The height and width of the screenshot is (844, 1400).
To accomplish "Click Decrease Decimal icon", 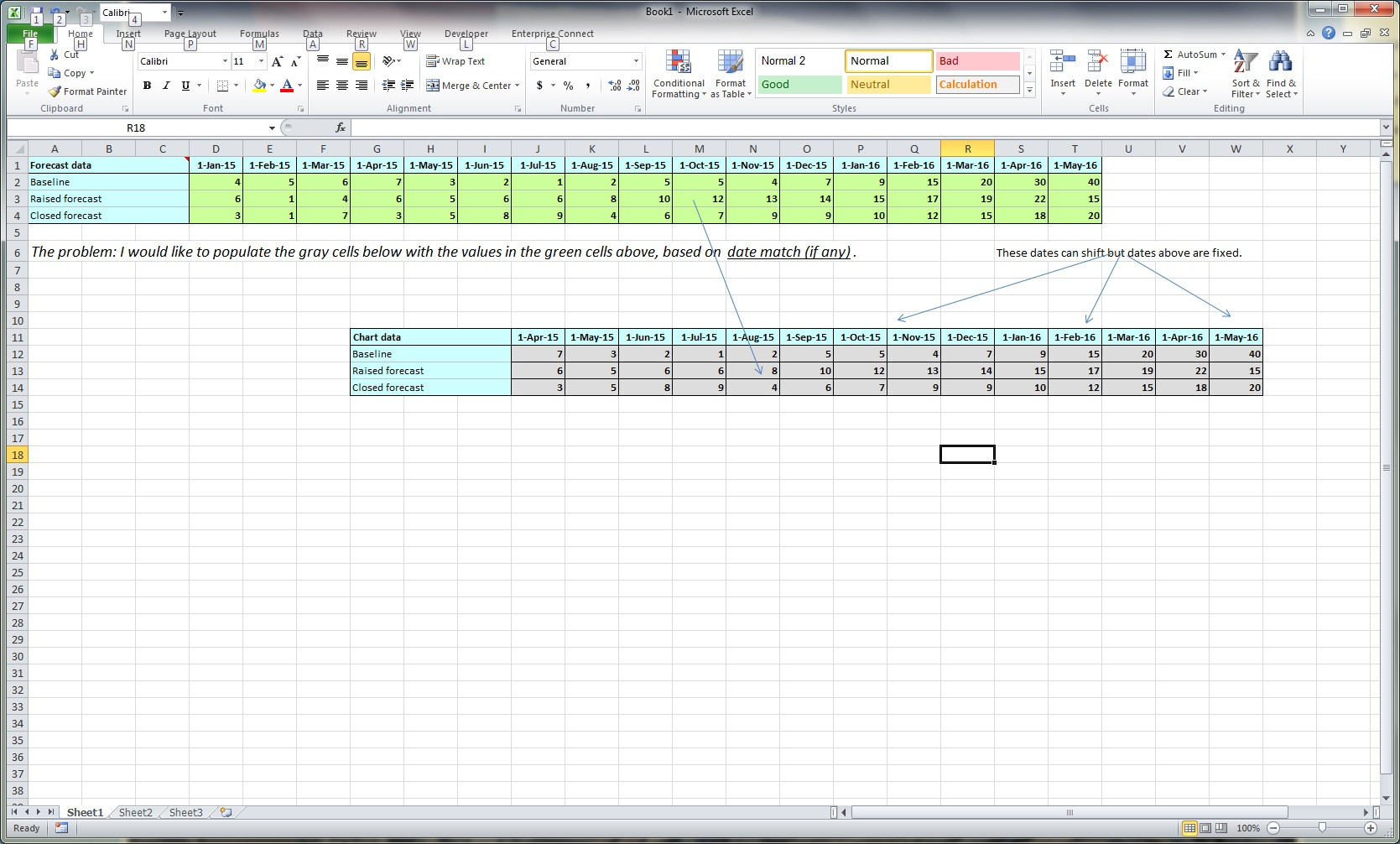I will tap(634, 85).
